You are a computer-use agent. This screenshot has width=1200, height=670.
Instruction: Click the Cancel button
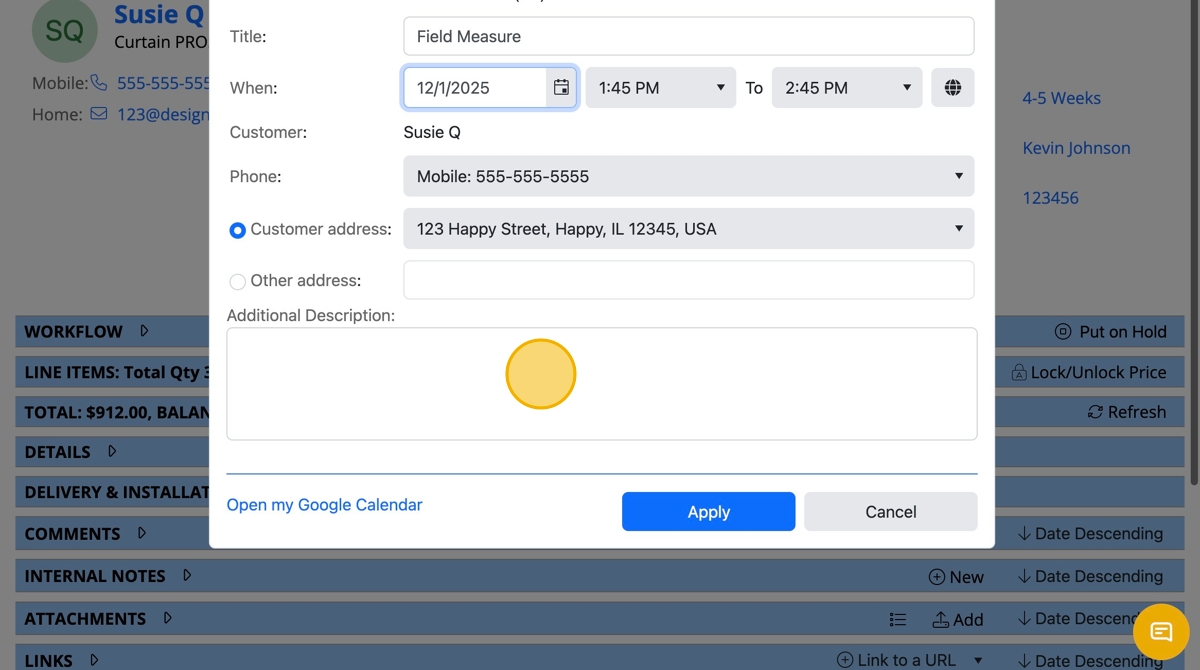(890, 512)
